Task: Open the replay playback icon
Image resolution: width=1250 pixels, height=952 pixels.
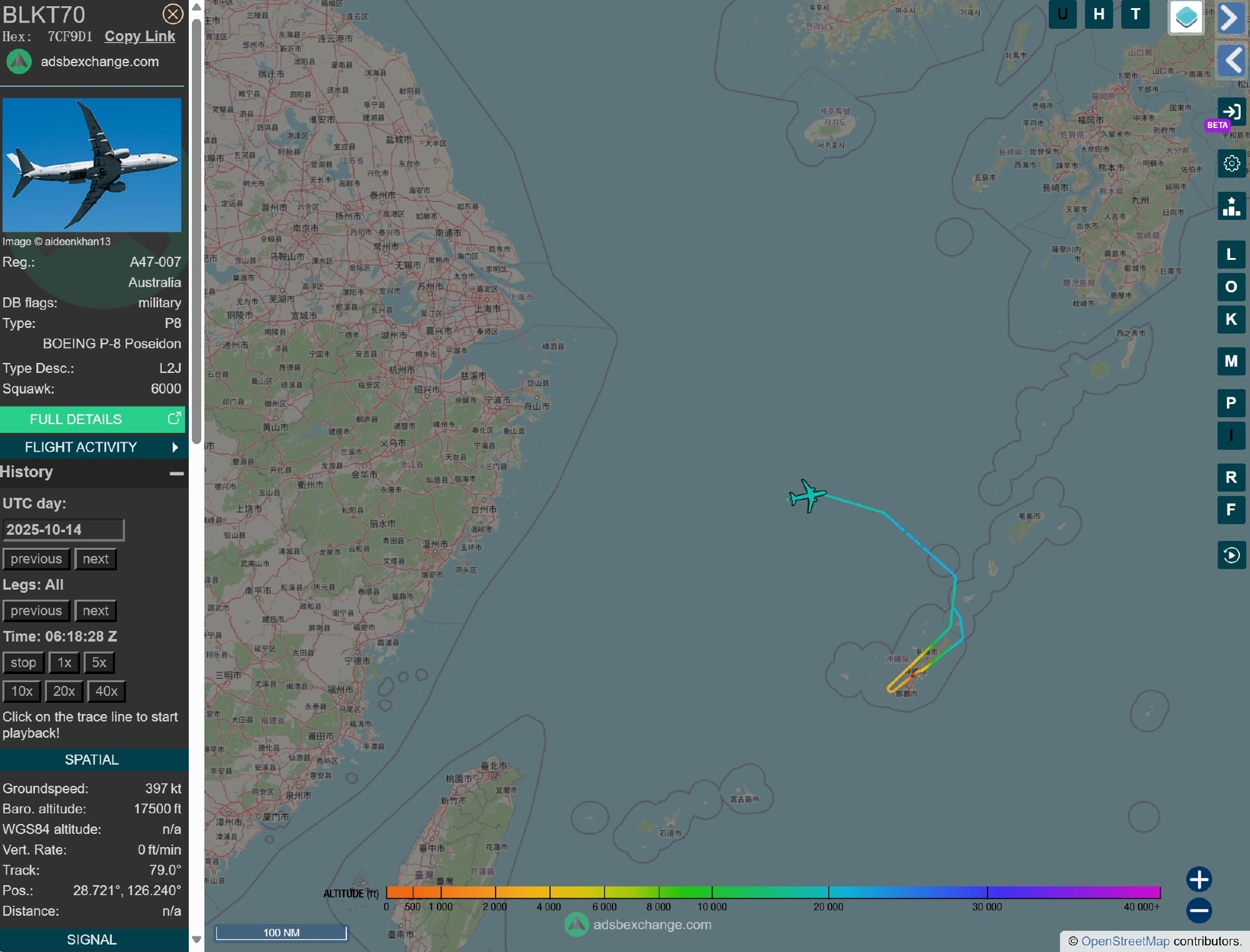Action: click(1231, 555)
